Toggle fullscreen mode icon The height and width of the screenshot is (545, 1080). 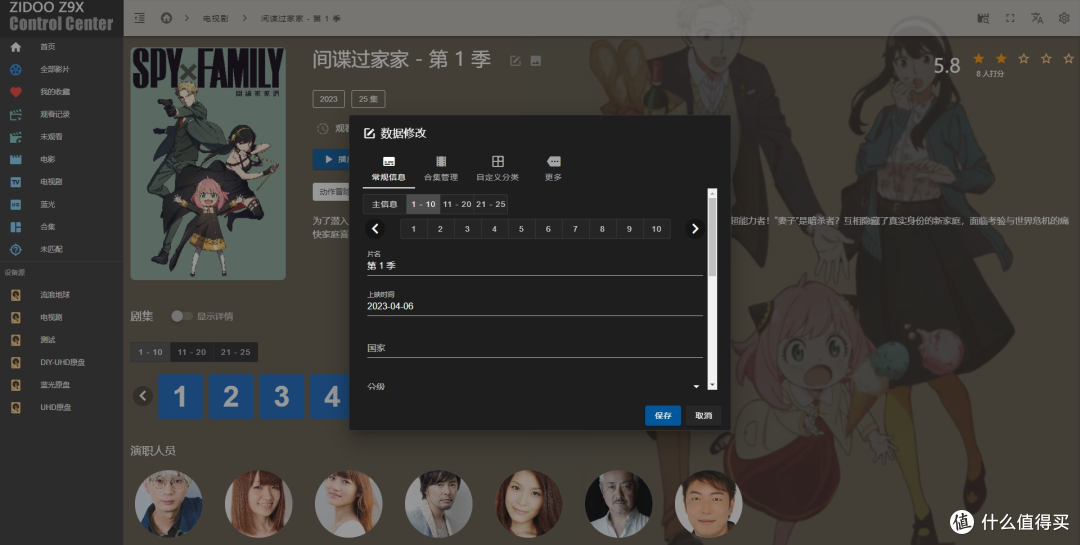coord(1010,18)
